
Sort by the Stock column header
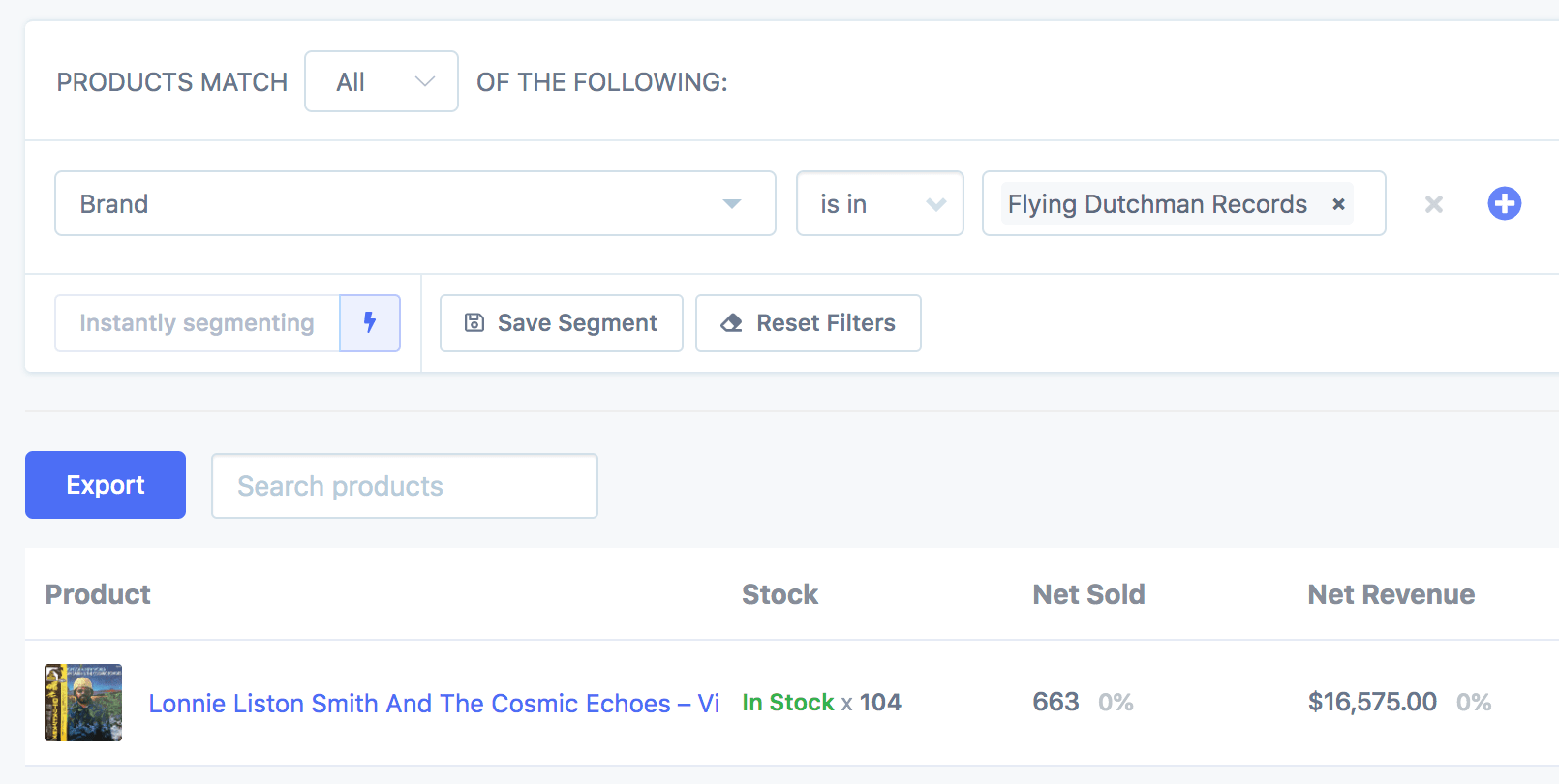coord(779,594)
